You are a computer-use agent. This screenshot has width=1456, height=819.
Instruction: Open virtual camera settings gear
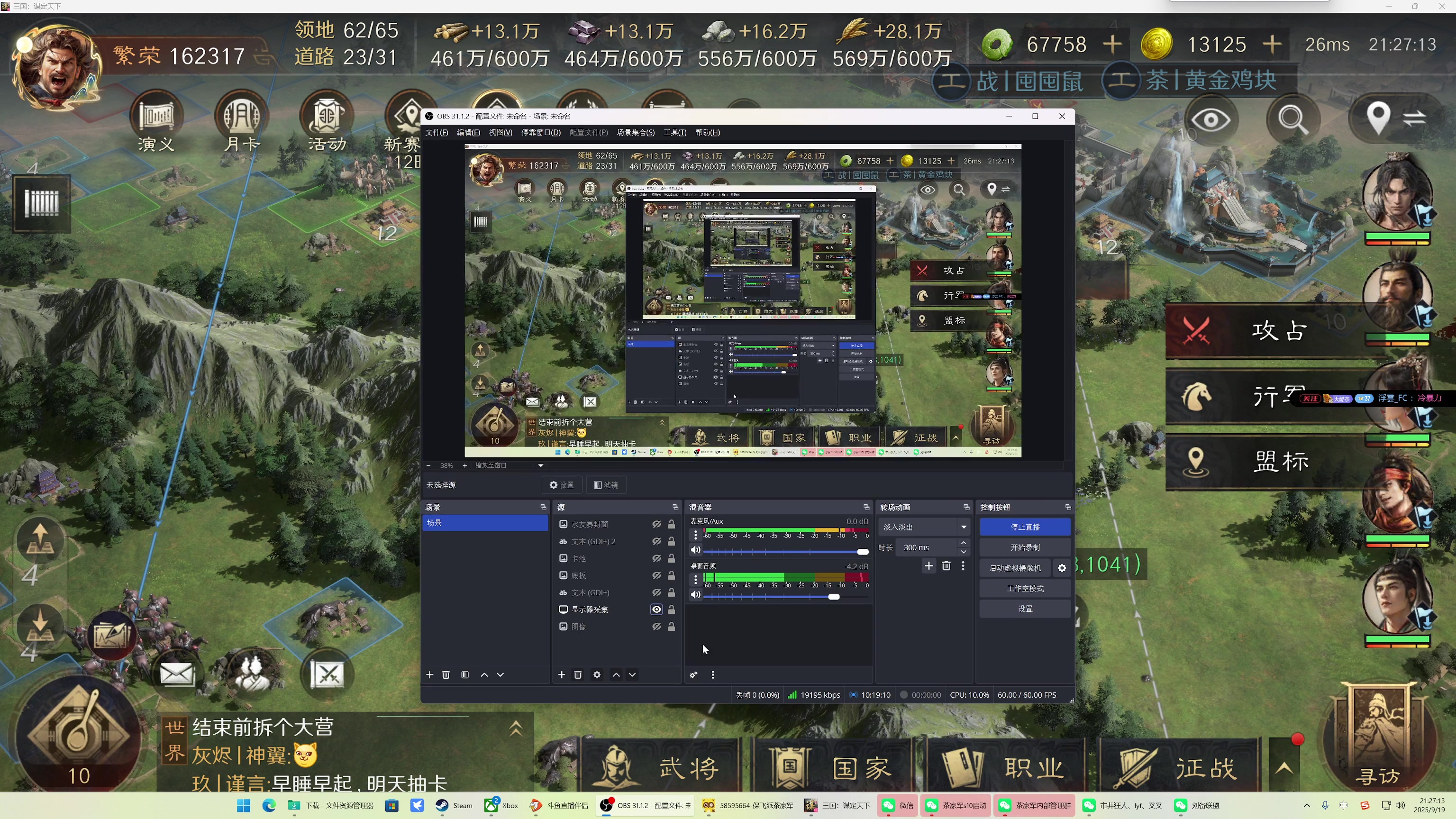(1062, 568)
